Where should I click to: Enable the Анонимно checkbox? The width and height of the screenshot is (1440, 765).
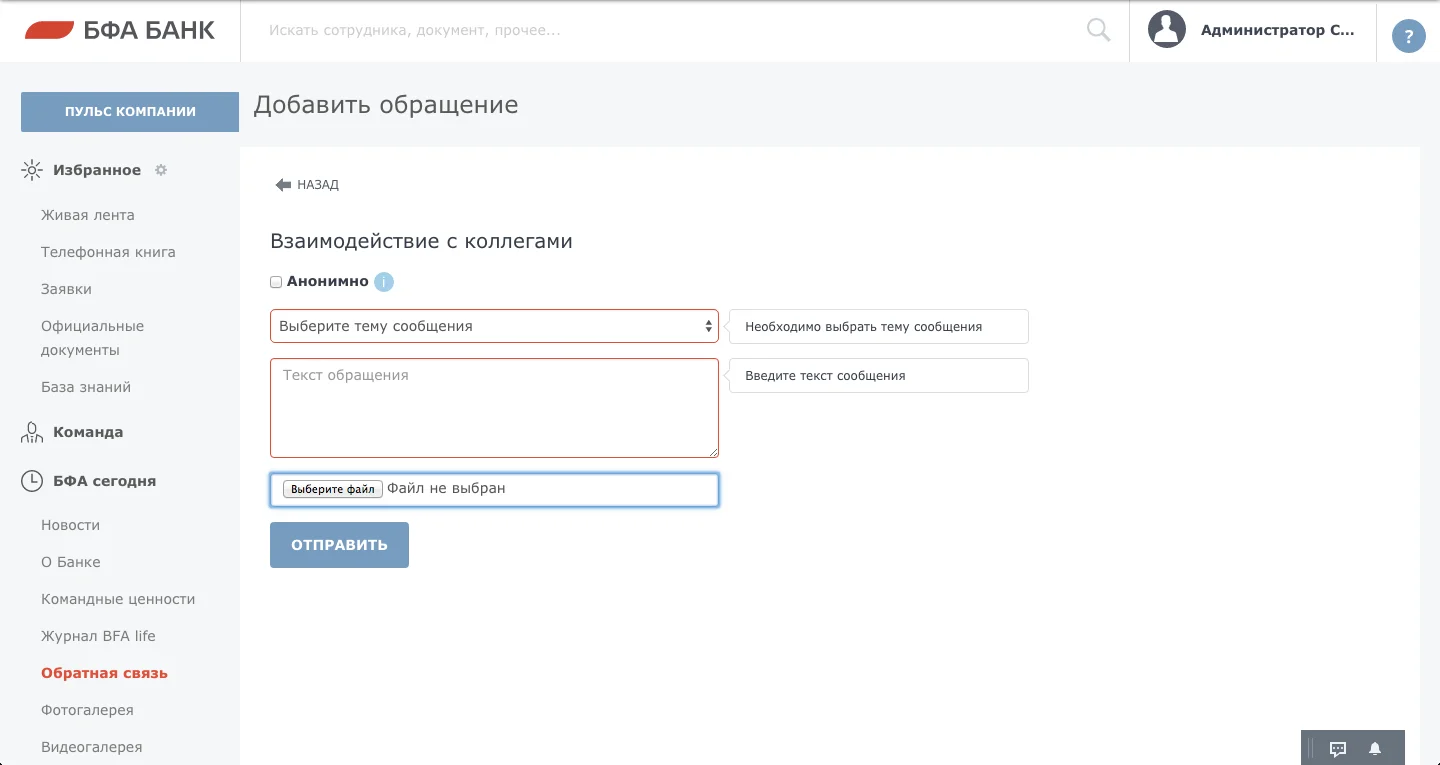coord(277,282)
